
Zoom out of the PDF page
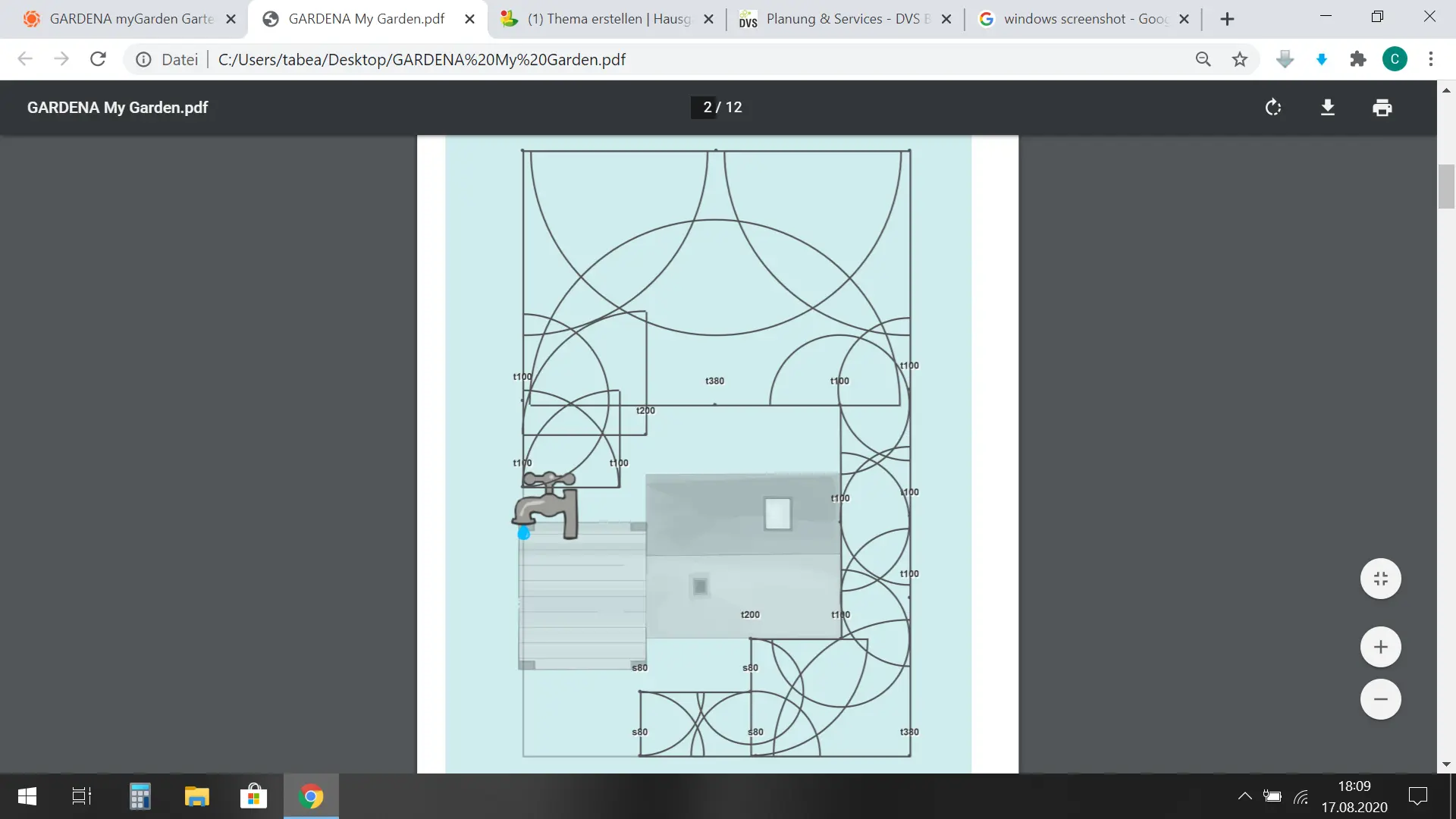[1380, 699]
